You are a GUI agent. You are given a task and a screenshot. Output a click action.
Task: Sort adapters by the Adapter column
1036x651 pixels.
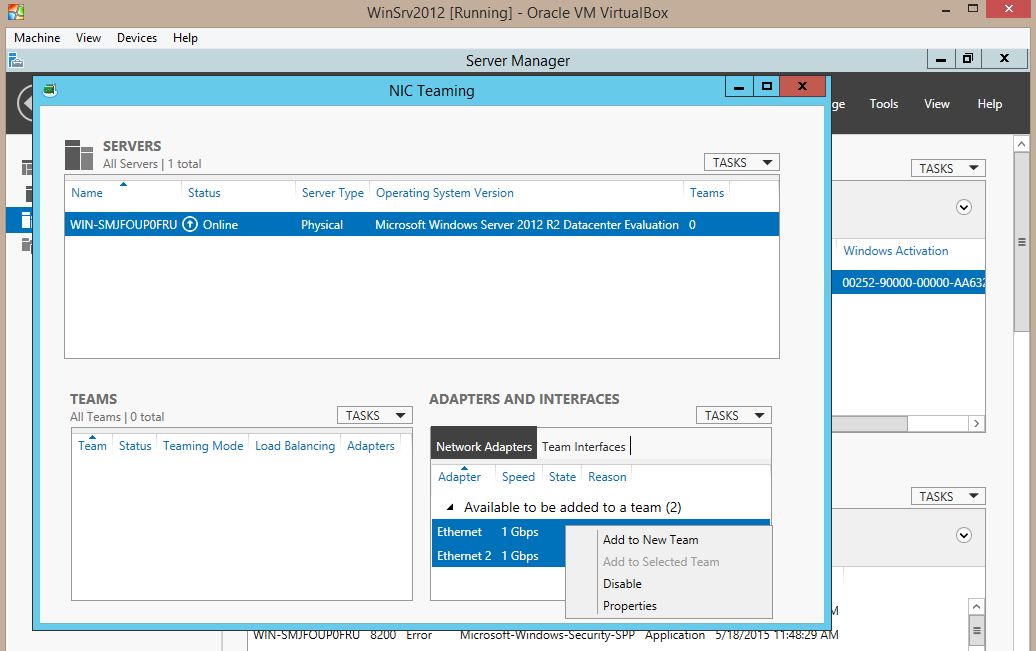tap(459, 477)
